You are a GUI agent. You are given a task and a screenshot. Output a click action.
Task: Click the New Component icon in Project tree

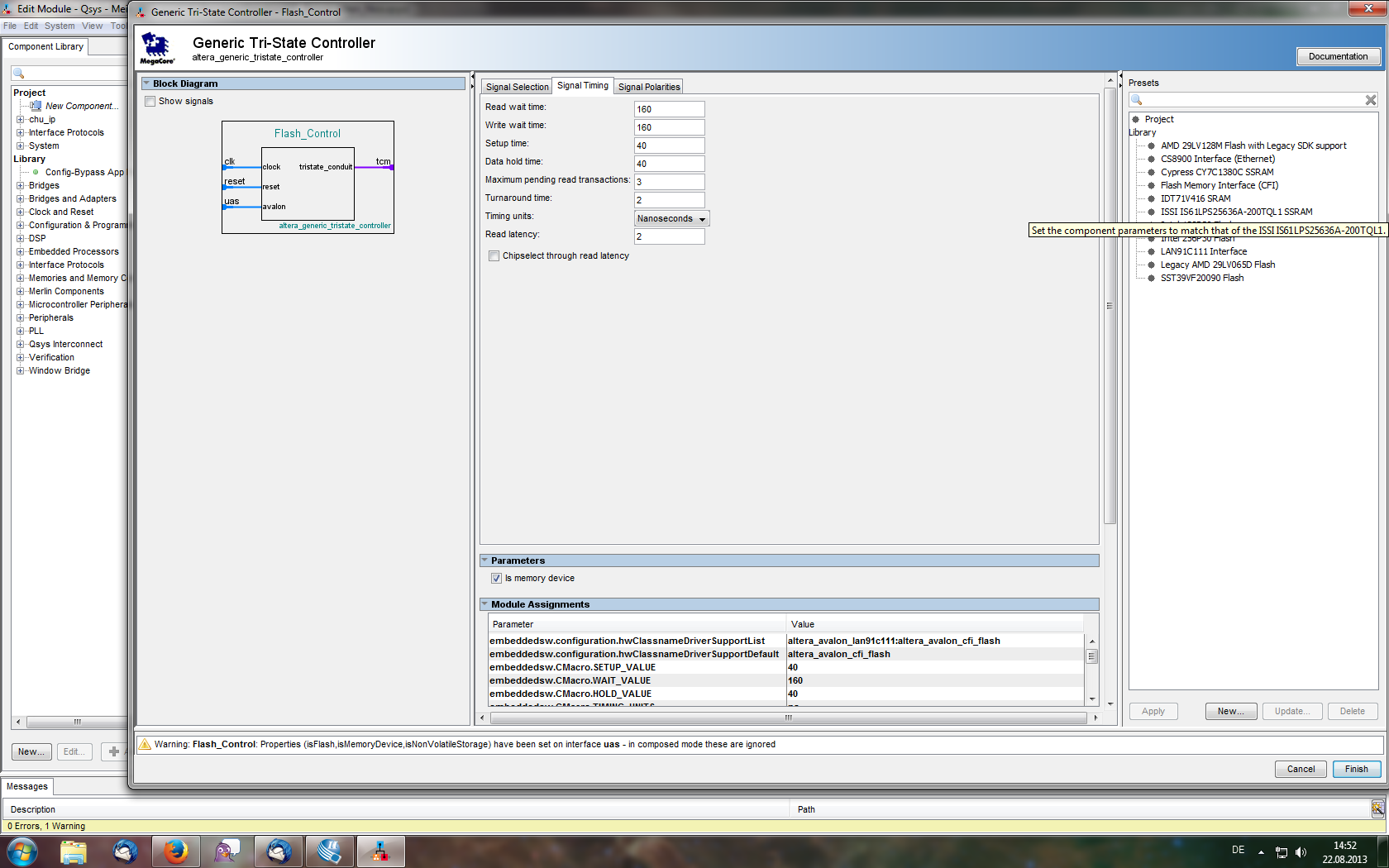(x=36, y=106)
